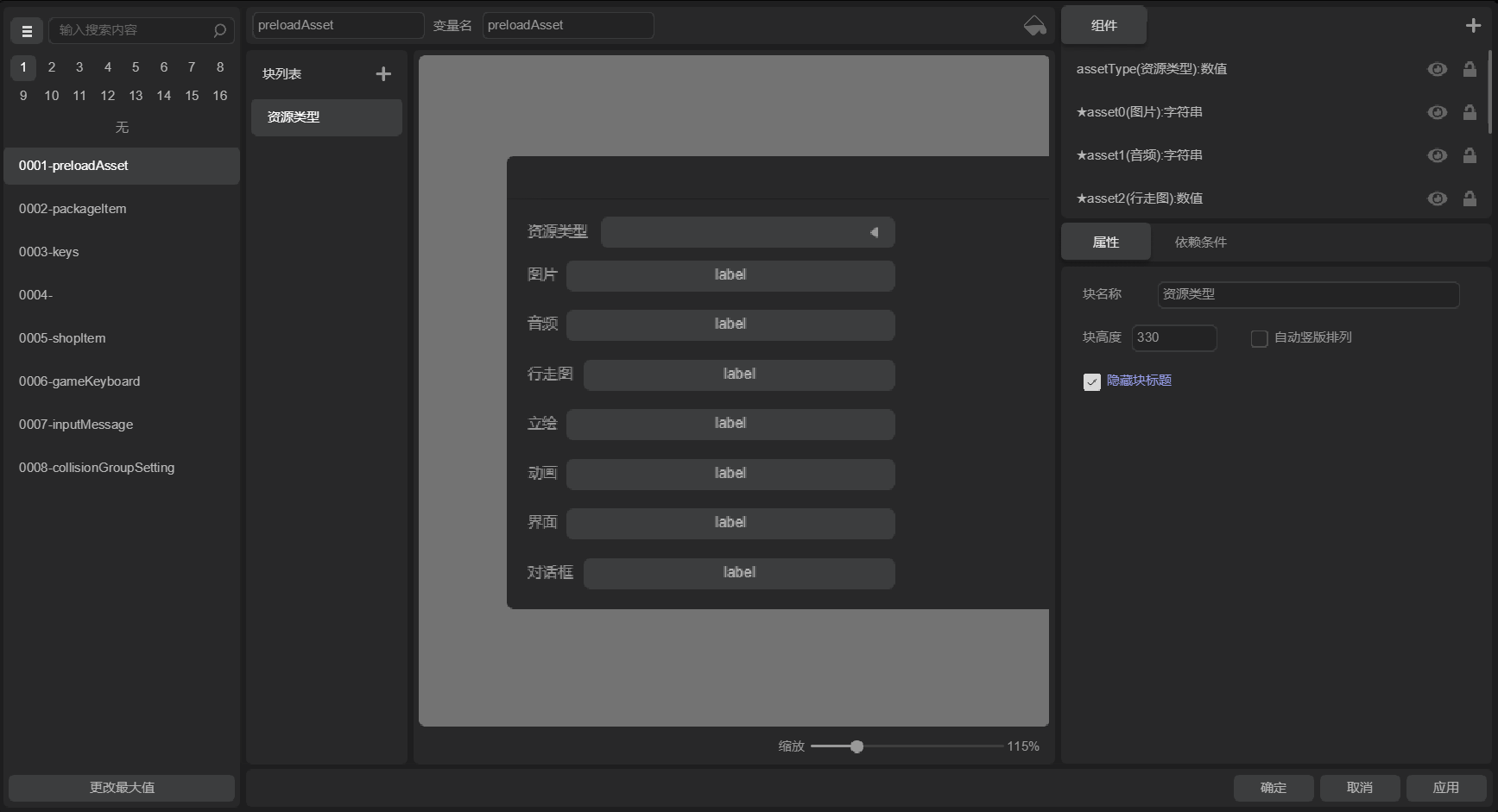Screen dimensions: 1498x812
Task: Lock the asset1(音频) component
Action: [1470, 155]
